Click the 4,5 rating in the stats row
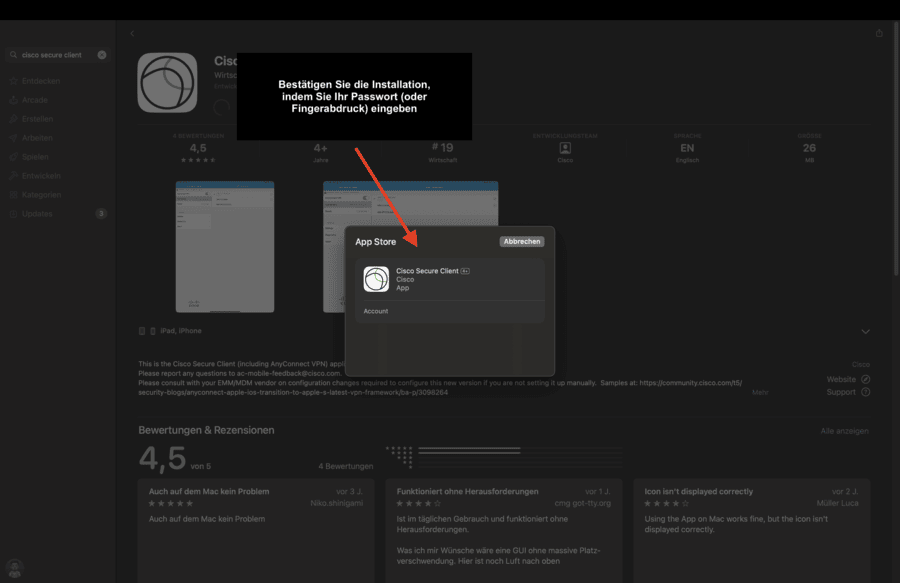Viewport: 900px width, 583px height. coord(198,150)
